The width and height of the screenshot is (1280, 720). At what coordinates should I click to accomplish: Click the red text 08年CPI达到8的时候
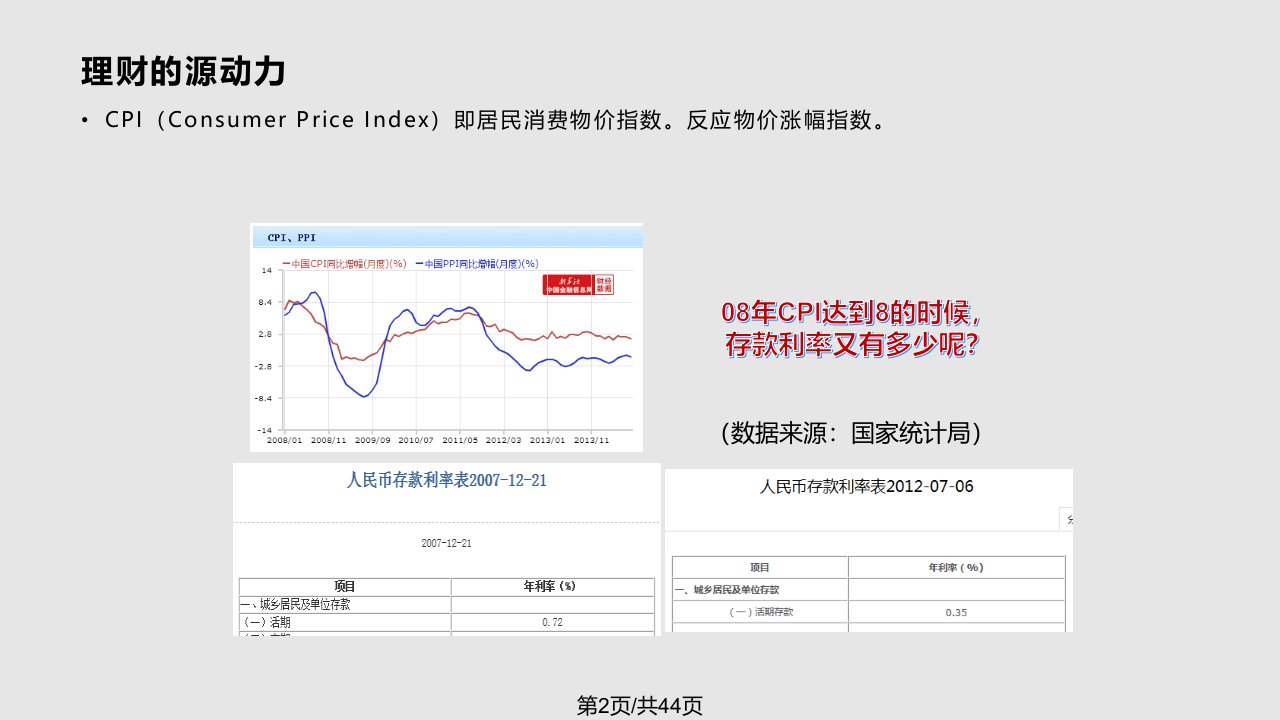[851, 314]
